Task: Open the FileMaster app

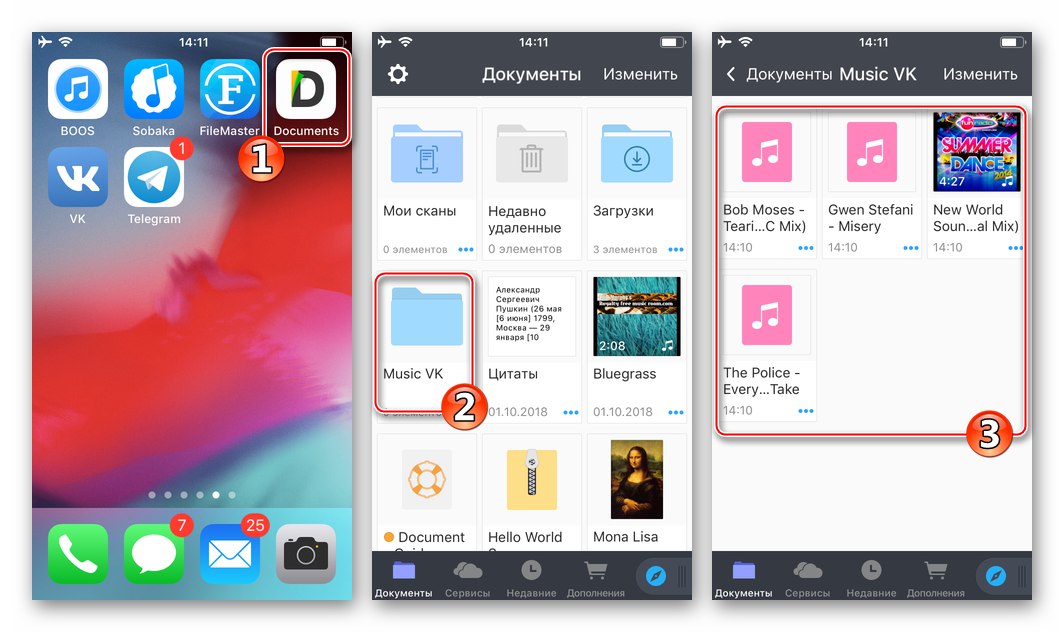Action: (229, 89)
